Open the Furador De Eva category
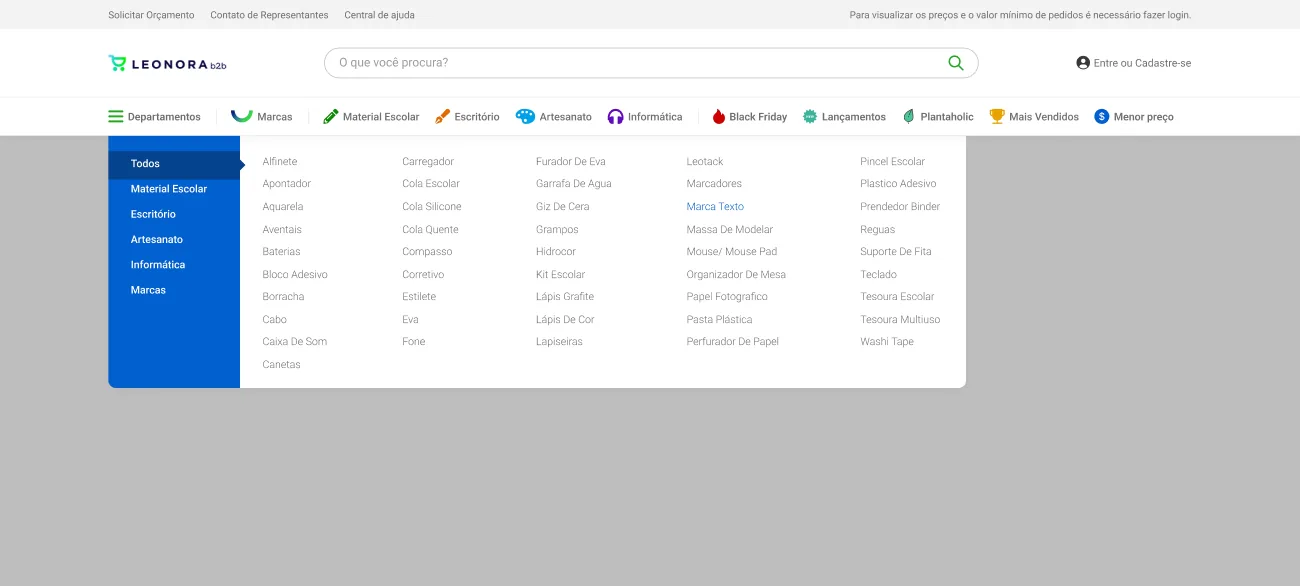This screenshot has width=1300, height=586. pyautogui.click(x=571, y=161)
